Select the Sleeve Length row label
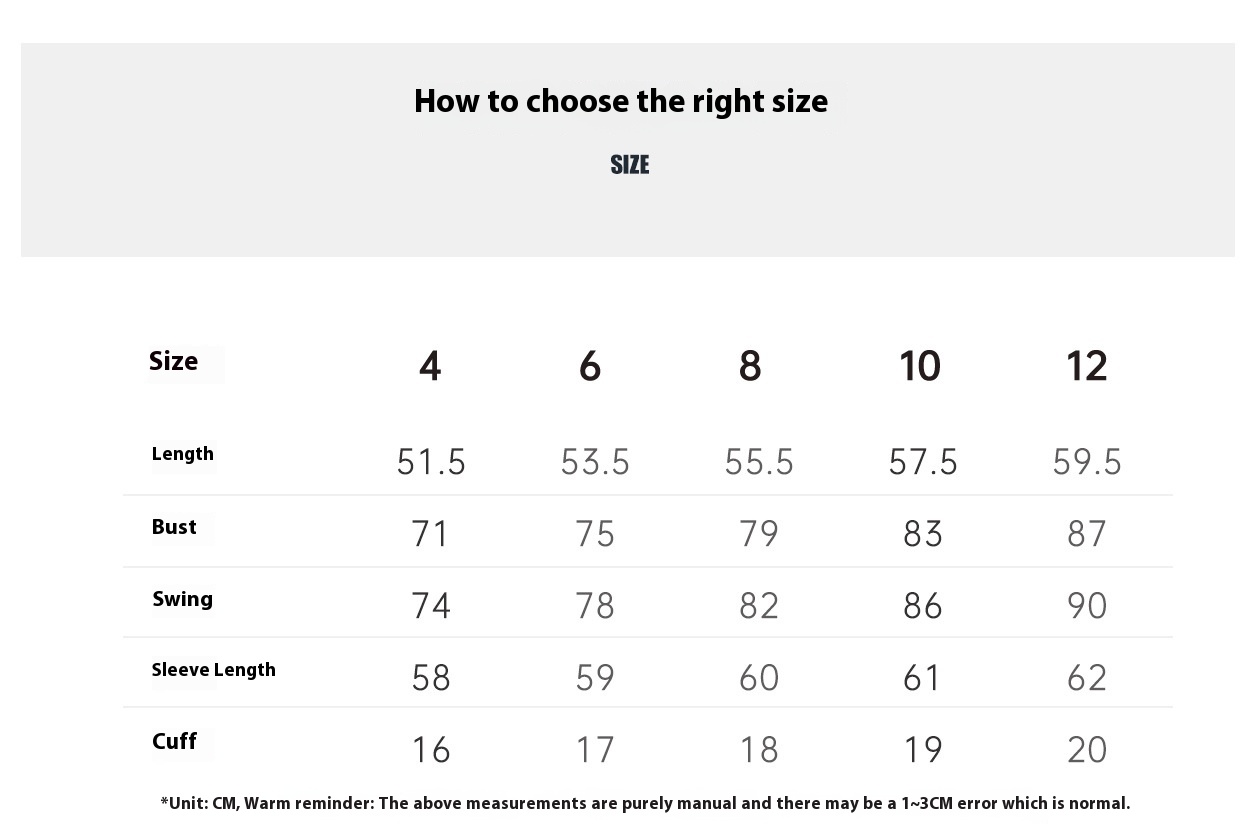Screen dimensions: 1260x836 pos(214,670)
